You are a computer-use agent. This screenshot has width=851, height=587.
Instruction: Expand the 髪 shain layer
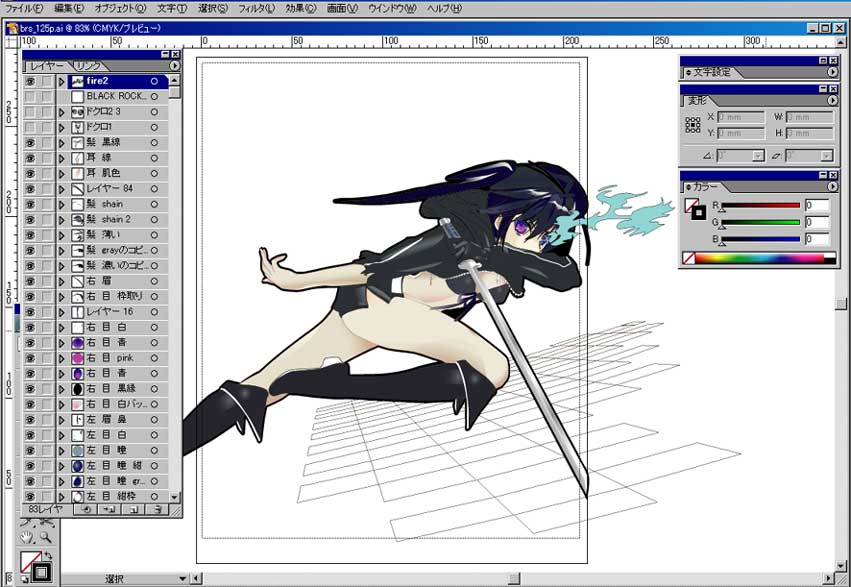[x=61, y=205]
